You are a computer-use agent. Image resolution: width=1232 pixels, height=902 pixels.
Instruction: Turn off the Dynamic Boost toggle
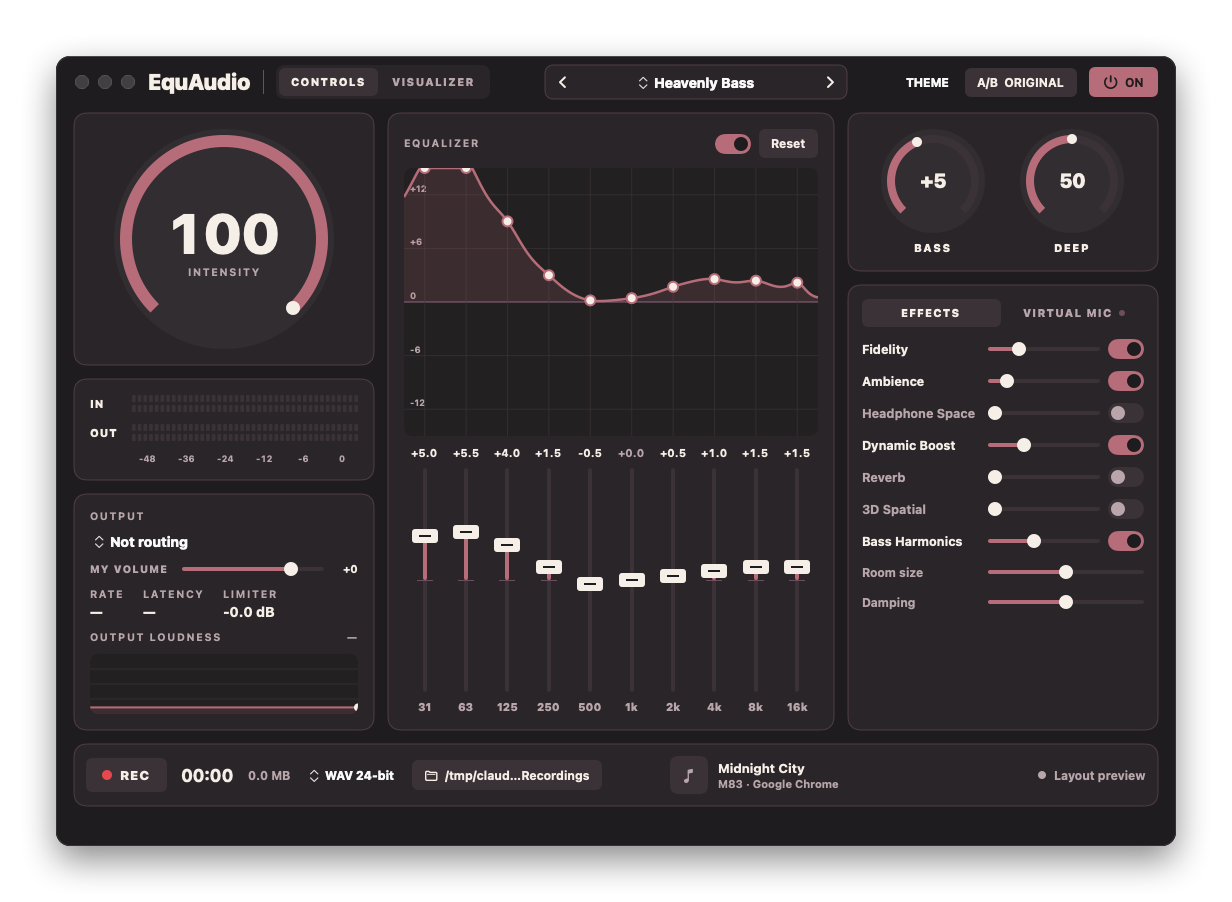tap(1125, 445)
